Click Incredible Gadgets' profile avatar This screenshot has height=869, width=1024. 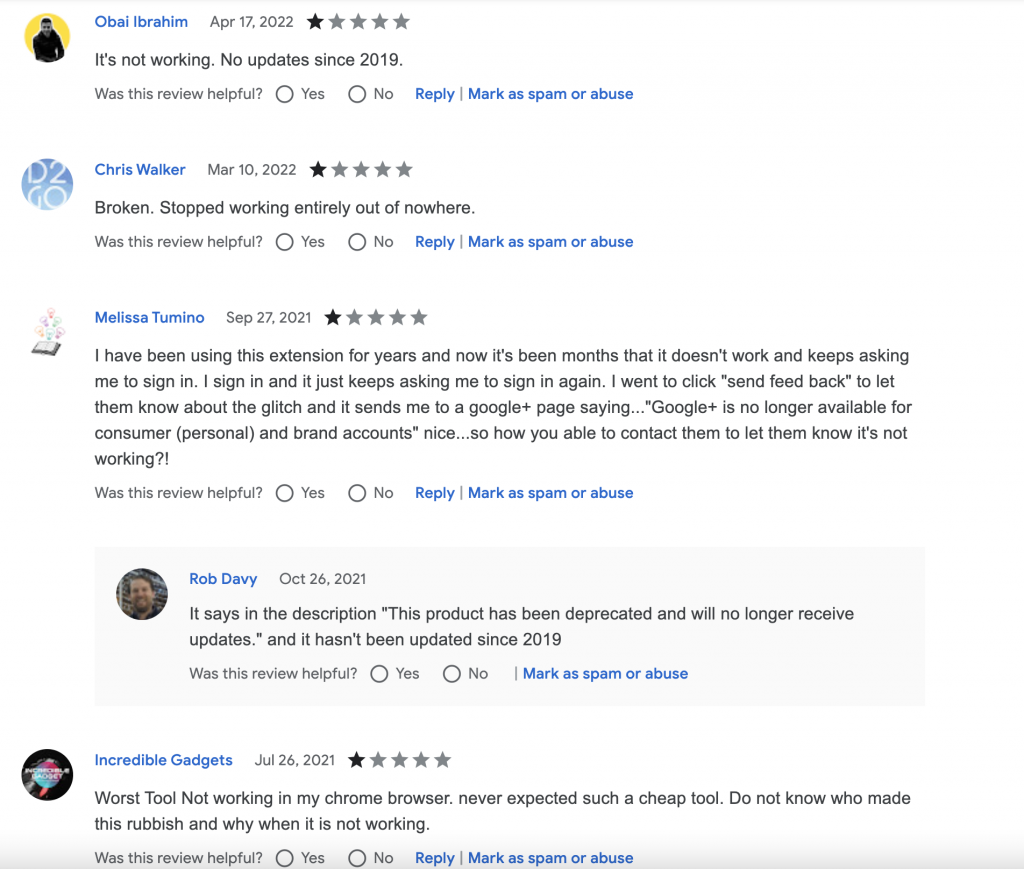tap(46, 775)
